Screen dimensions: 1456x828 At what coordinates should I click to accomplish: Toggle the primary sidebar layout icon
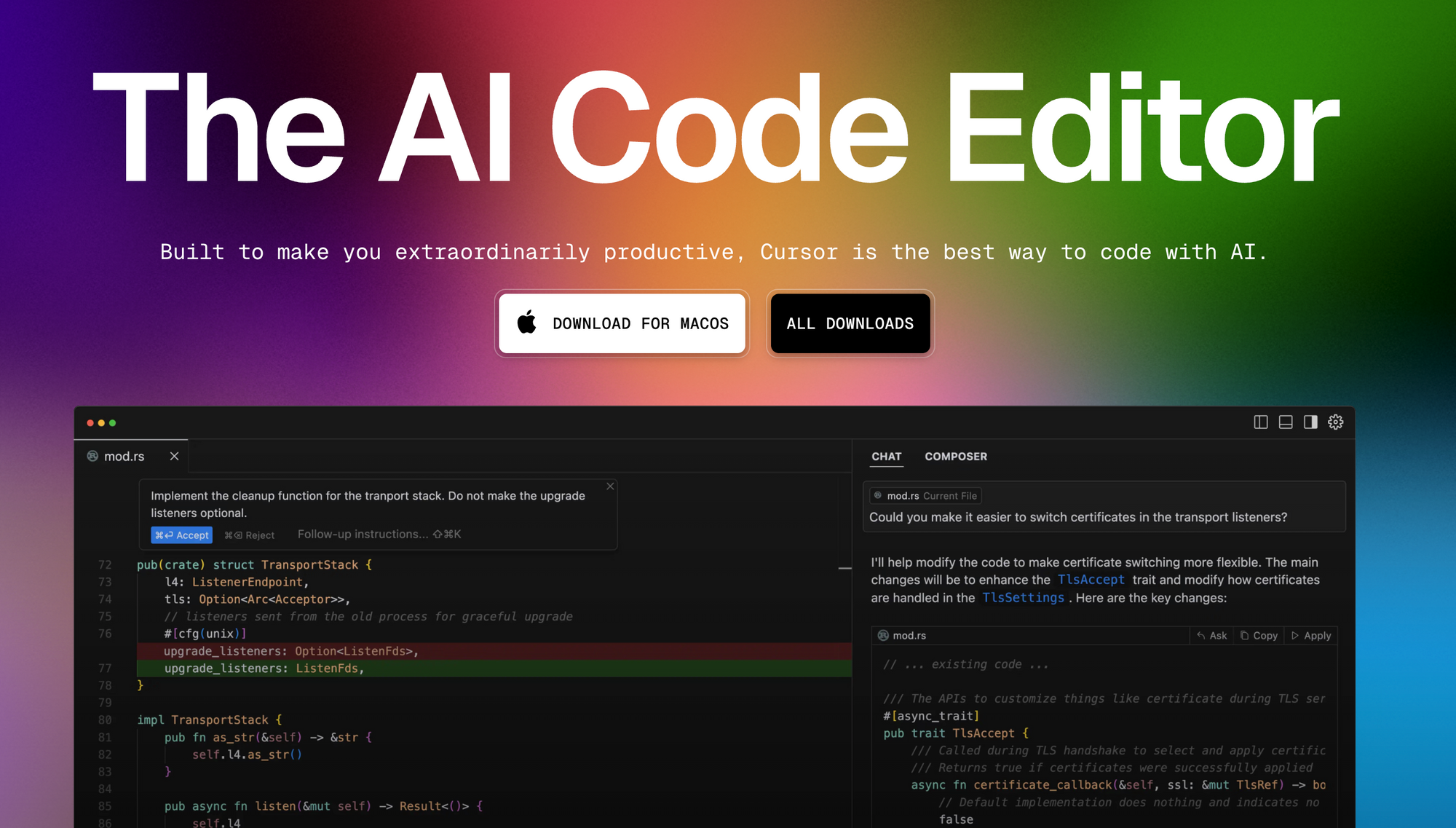tap(1261, 422)
